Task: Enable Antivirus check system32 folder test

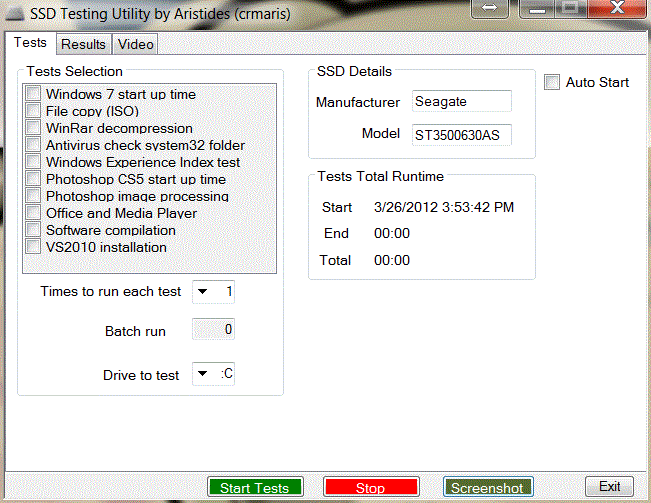Action: pyautogui.click(x=33, y=145)
